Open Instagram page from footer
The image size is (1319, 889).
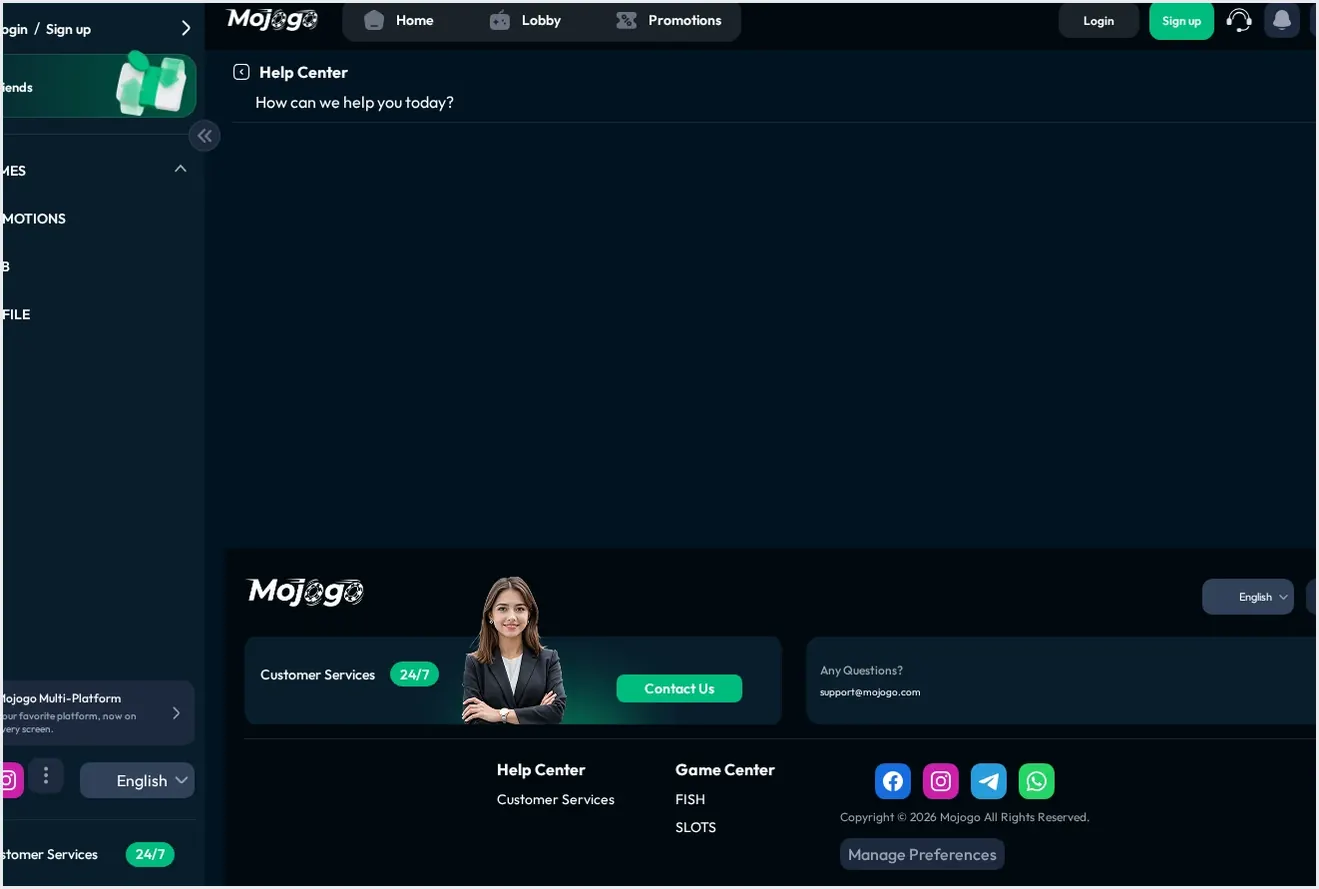click(941, 781)
